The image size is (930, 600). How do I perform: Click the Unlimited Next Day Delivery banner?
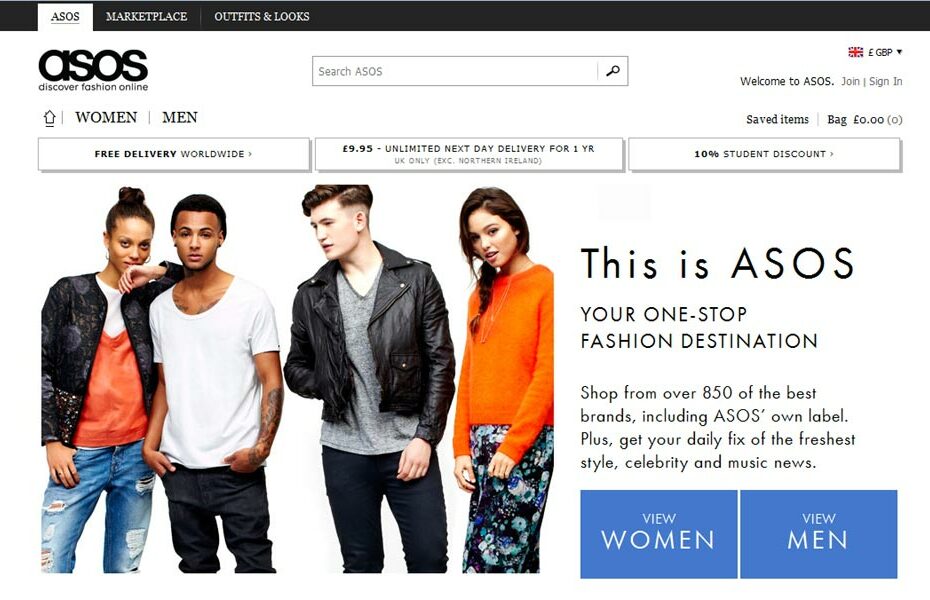tap(469, 154)
